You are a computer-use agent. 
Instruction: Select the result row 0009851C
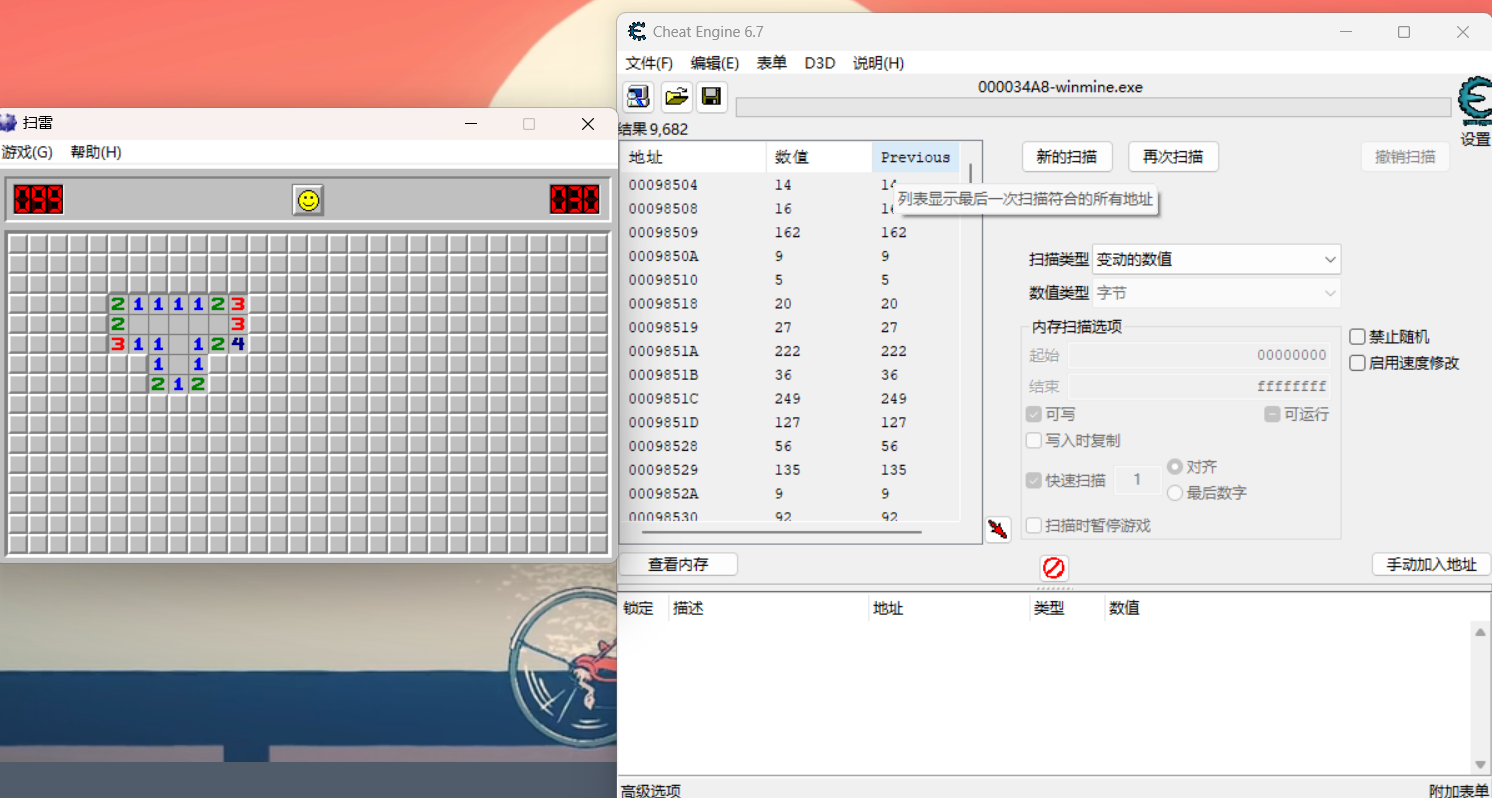pos(790,399)
